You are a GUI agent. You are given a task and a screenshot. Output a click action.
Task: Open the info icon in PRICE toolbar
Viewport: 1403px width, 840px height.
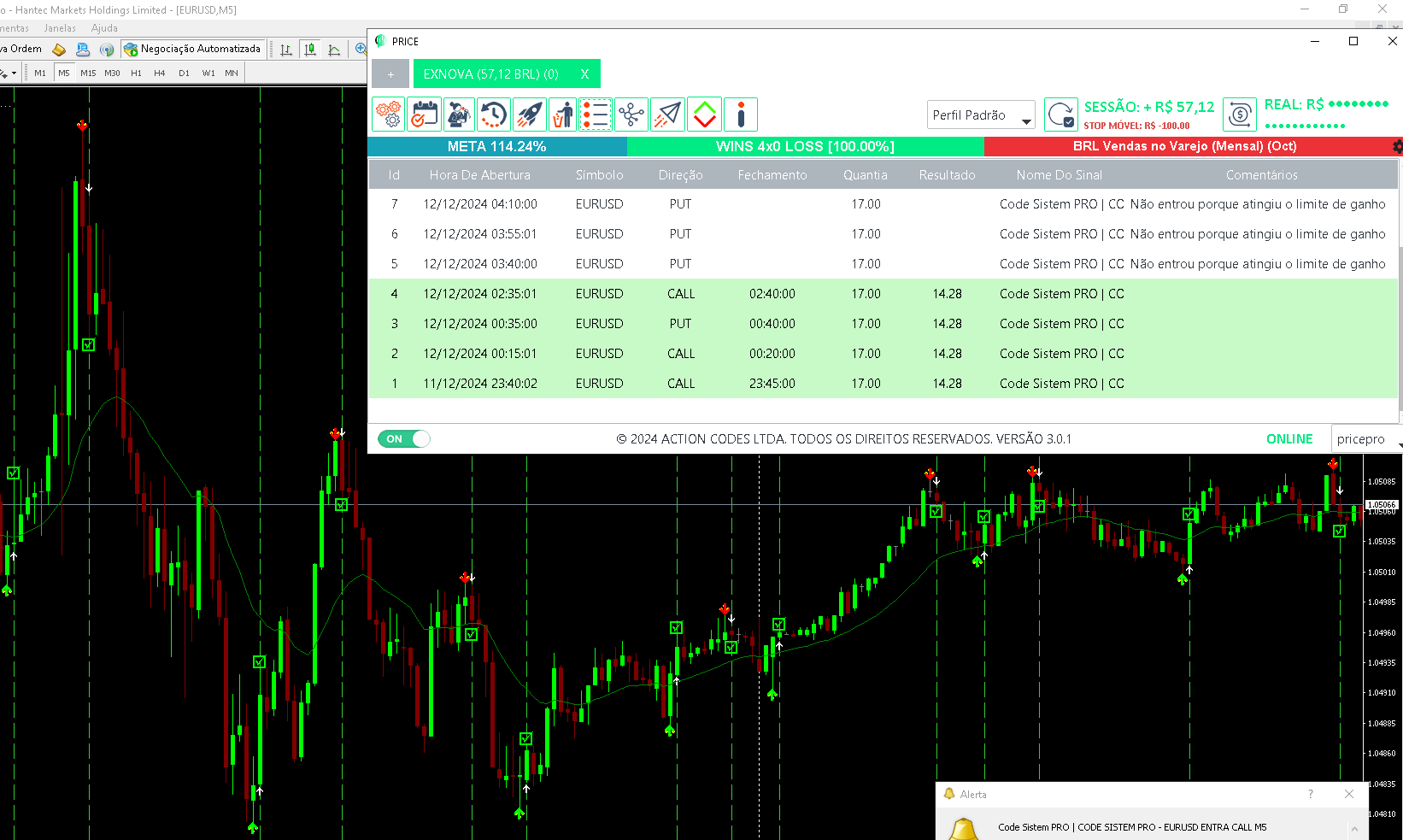point(740,114)
